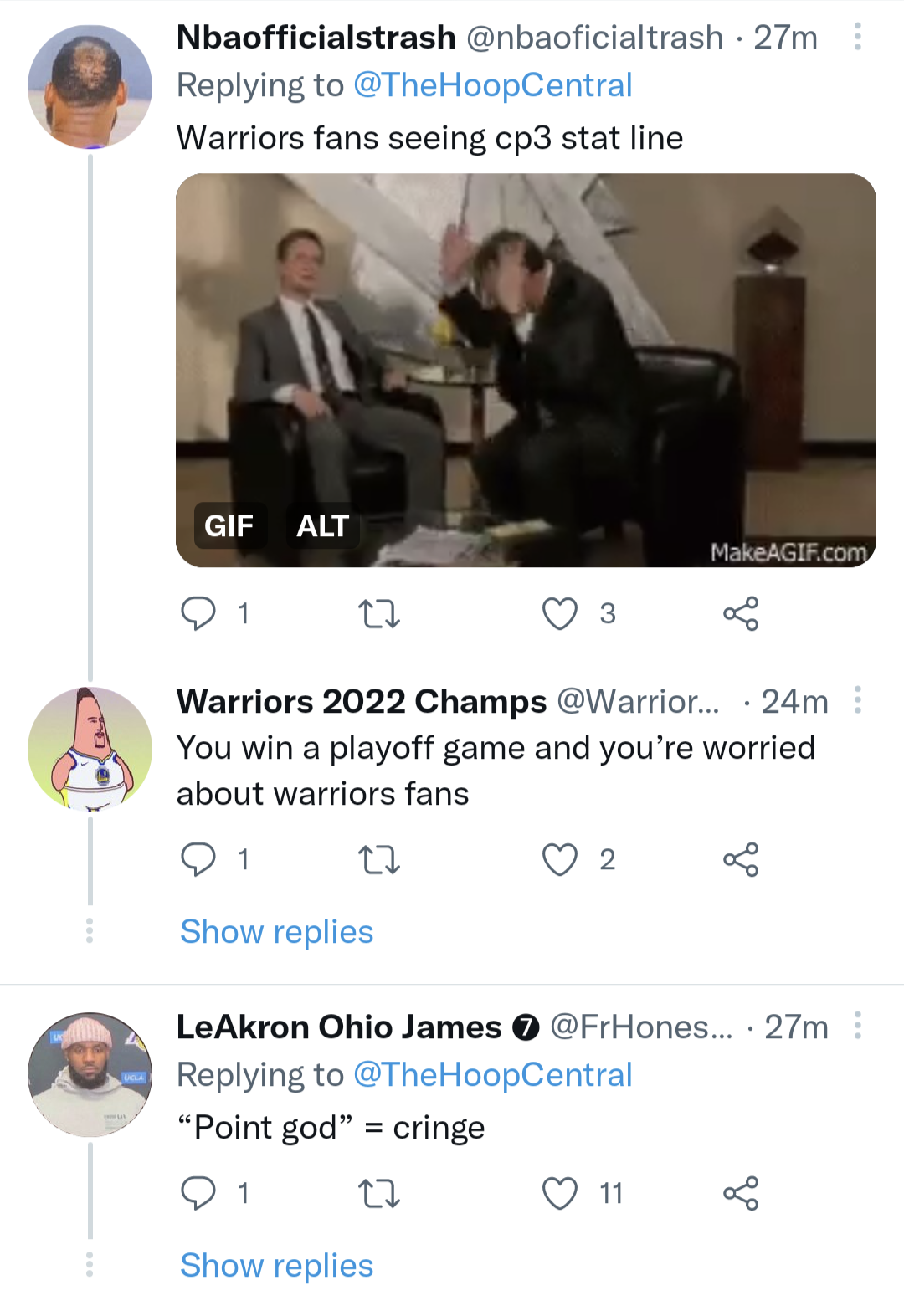Like the 'Warriors fans seeing cp3' tweet
The width and height of the screenshot is (904, 1316).
(560, 613)
